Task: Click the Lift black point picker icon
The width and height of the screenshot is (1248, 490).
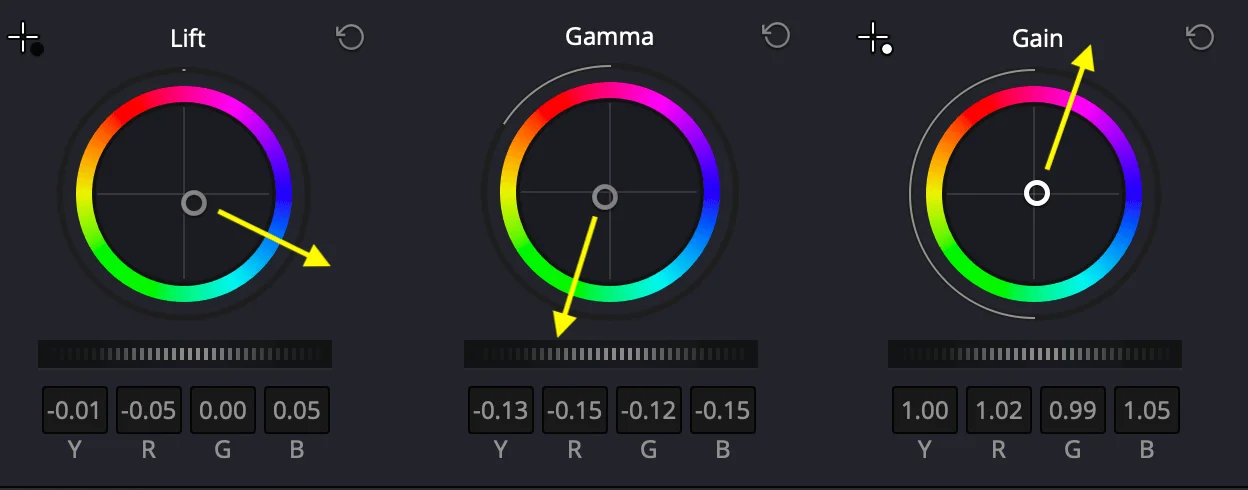Action: (x=24, y=40)
